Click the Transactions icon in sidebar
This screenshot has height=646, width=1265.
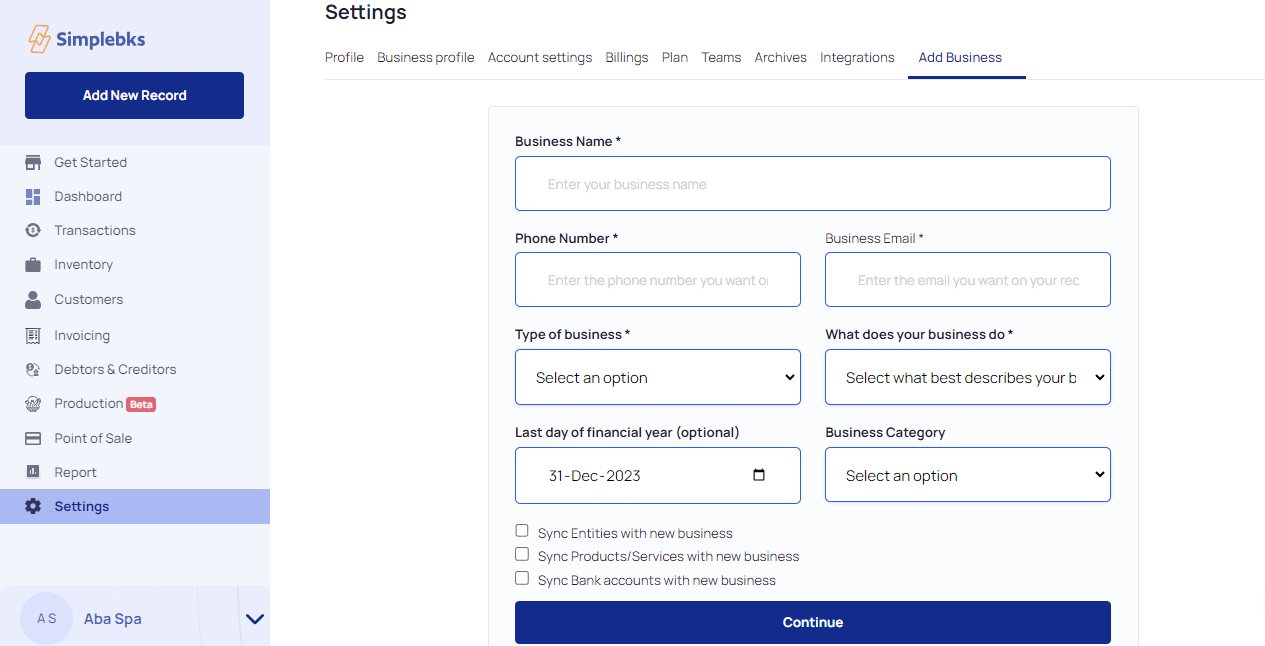(33, 231)
